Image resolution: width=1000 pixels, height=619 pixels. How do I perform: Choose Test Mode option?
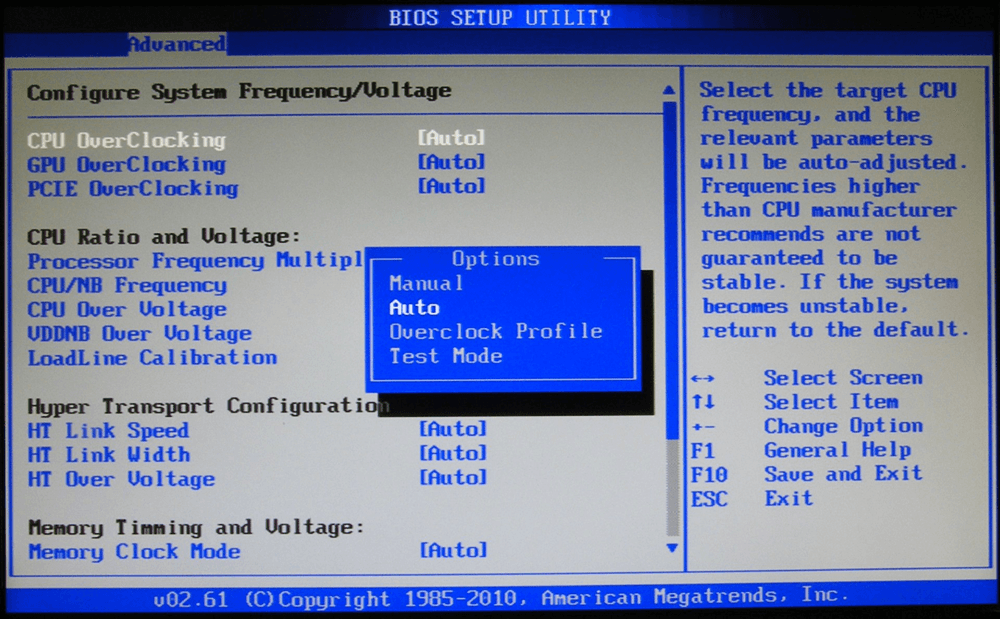pos(446,356)
